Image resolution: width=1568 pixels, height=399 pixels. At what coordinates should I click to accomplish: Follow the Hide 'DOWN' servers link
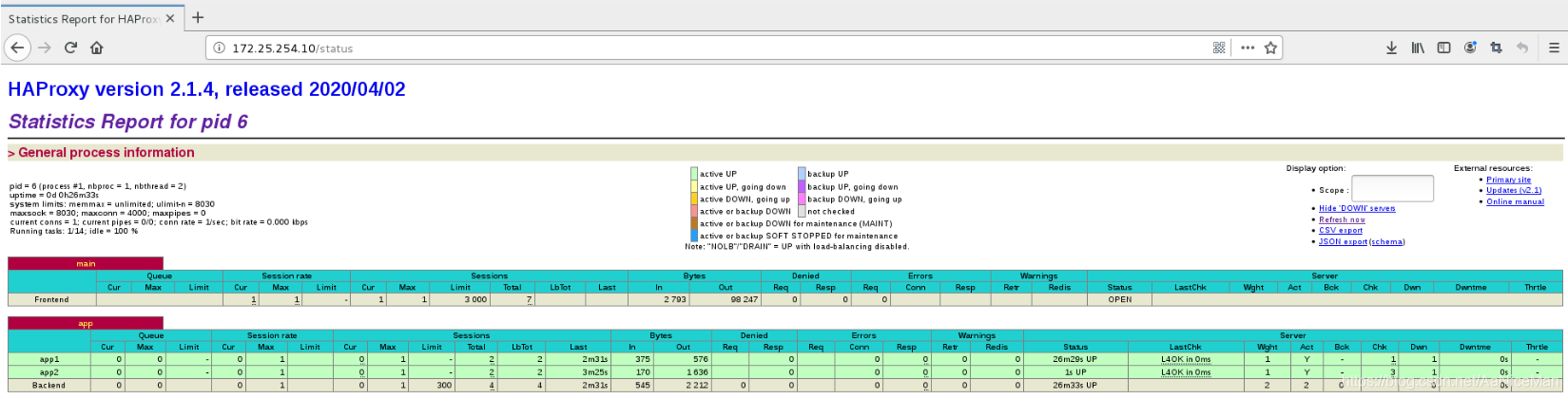(1357, 208)
